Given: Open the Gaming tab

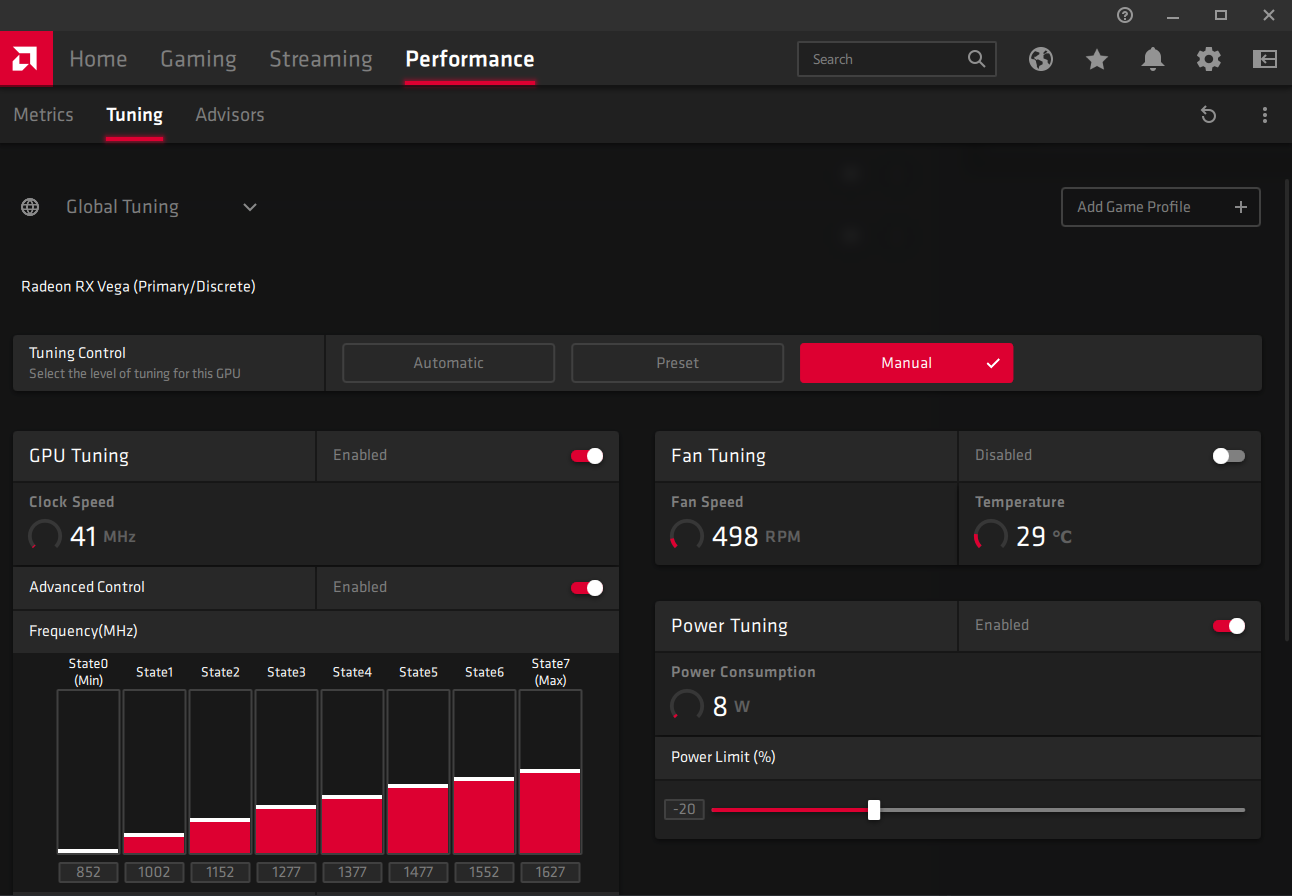Looking at the screenshot, I should pyautogui.click(x=198, y=59).
